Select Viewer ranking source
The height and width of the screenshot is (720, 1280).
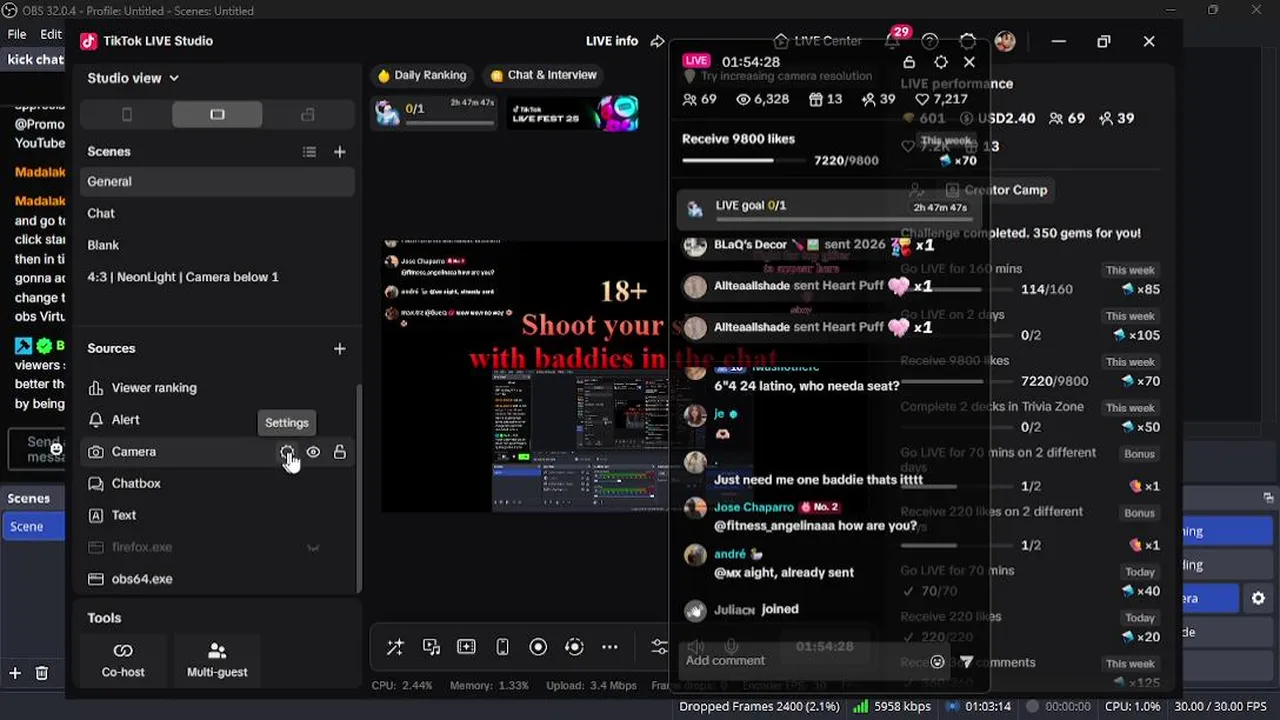pyautogui.click(x=217, y=388)
